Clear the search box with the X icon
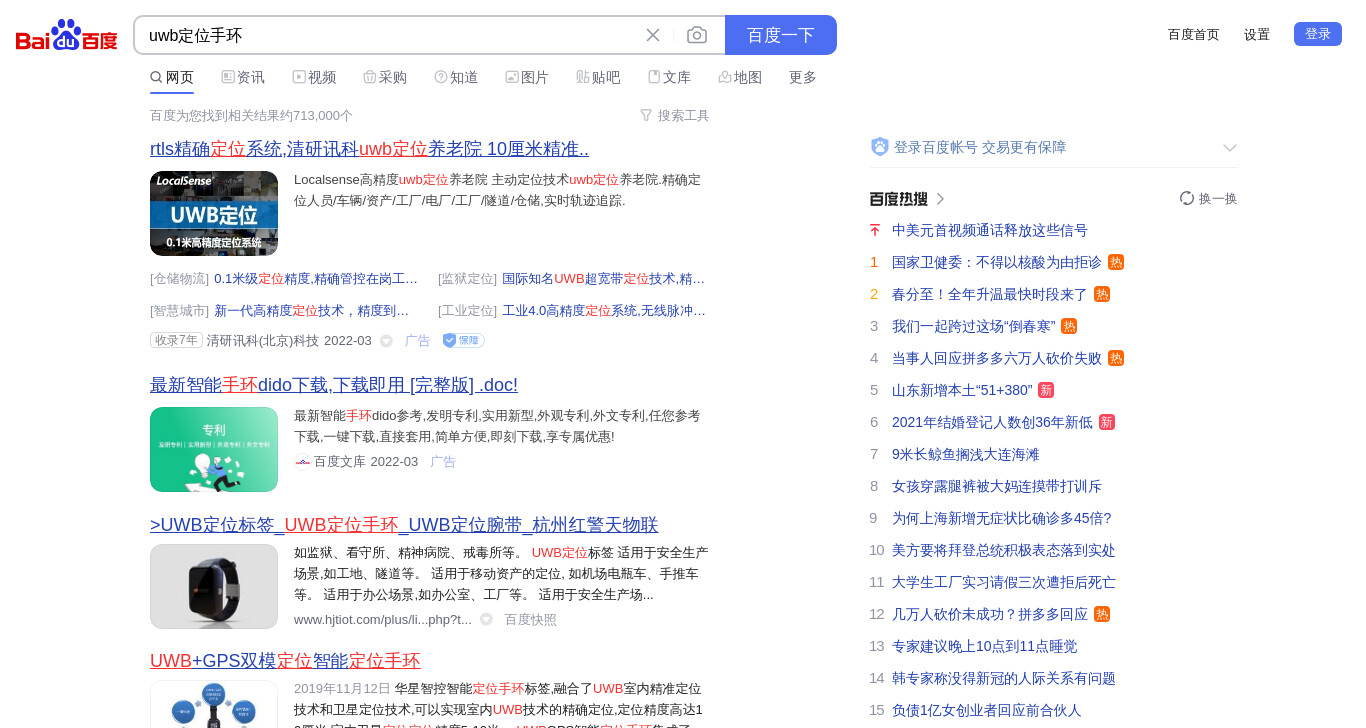The width and height of the screenshot is (1366, 728). tap(653, 35)
